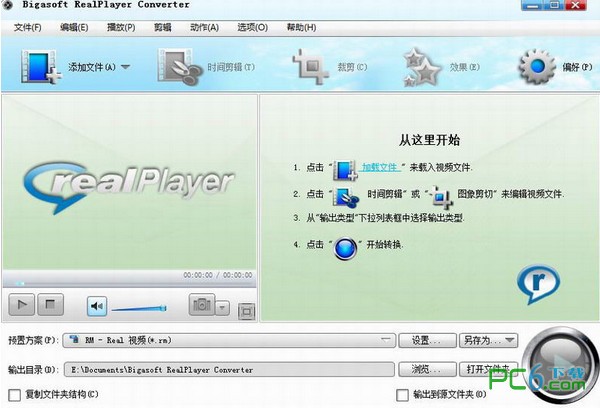The image size is (600, 408).
Task: Click the play button in preview
Action: [22, 305]
